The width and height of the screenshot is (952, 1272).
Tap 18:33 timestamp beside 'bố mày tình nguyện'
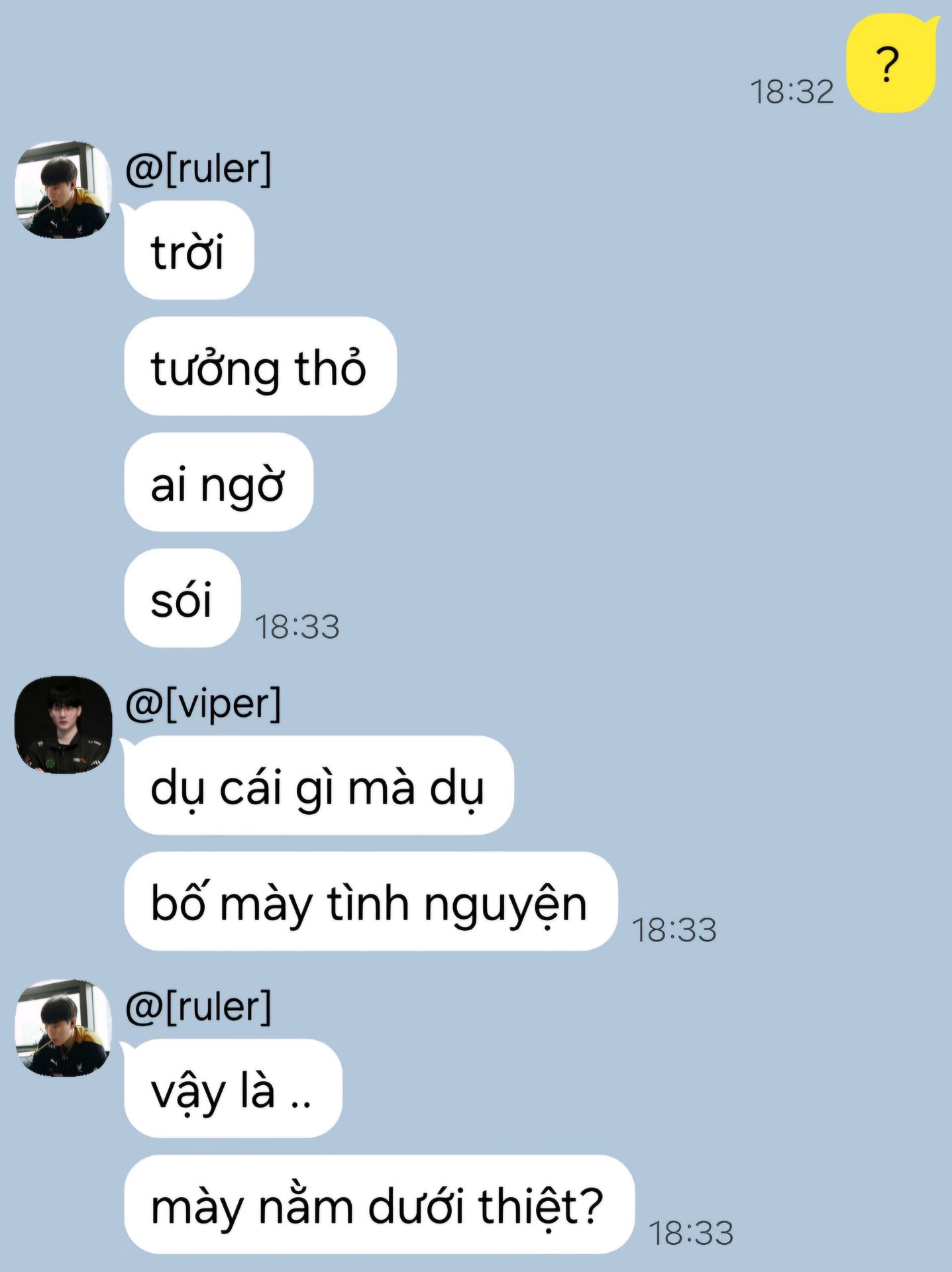(x=674, y=930)
